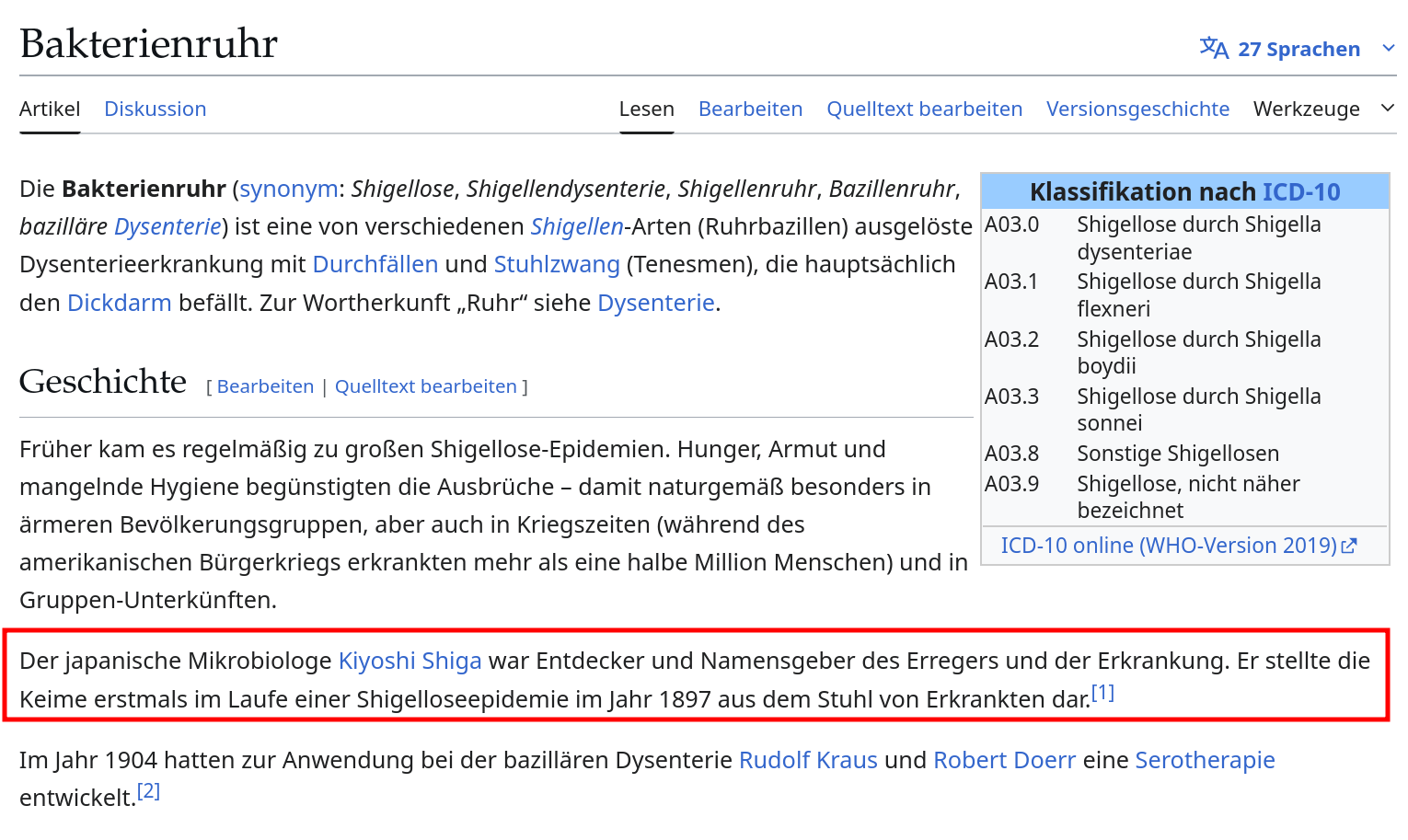Open the Bearbeiten tab in page header
Viewport: 1408px width, 840px height.
point(751,109)
